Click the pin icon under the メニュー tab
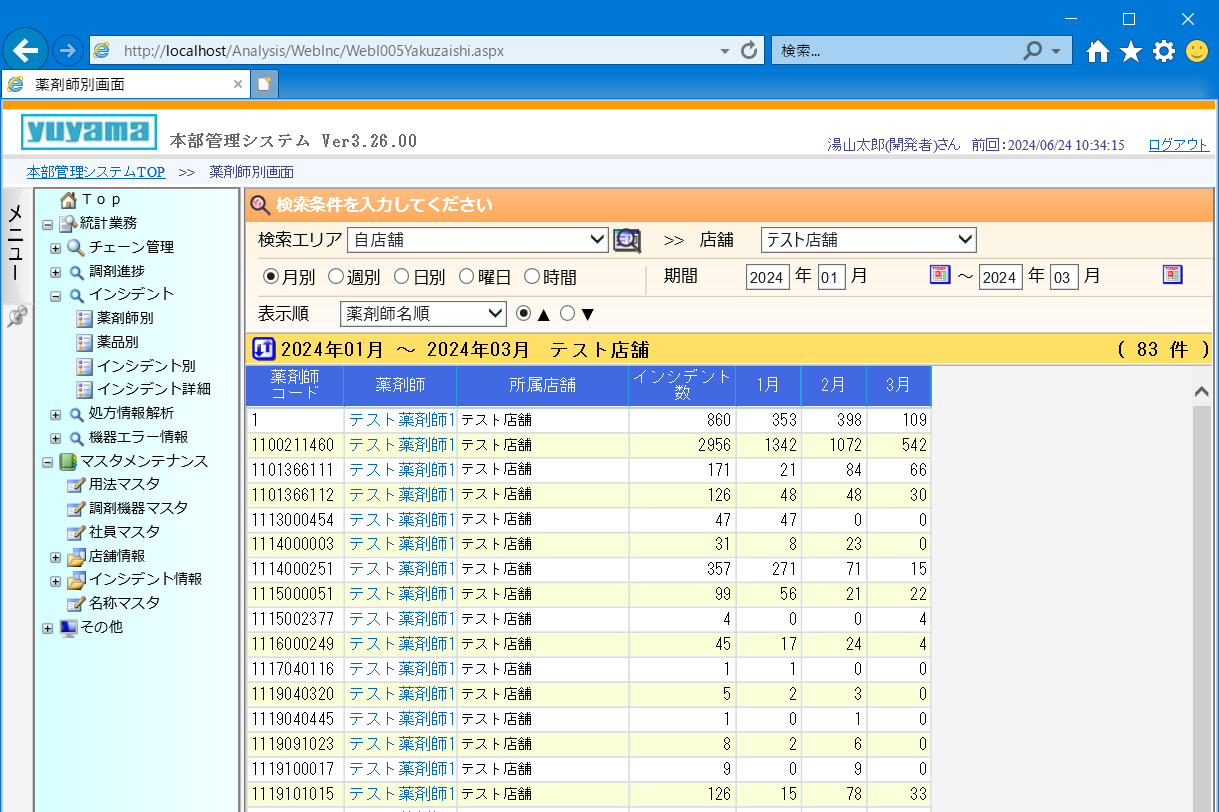Screen dimensions: 1219x812 pos(16,316)
